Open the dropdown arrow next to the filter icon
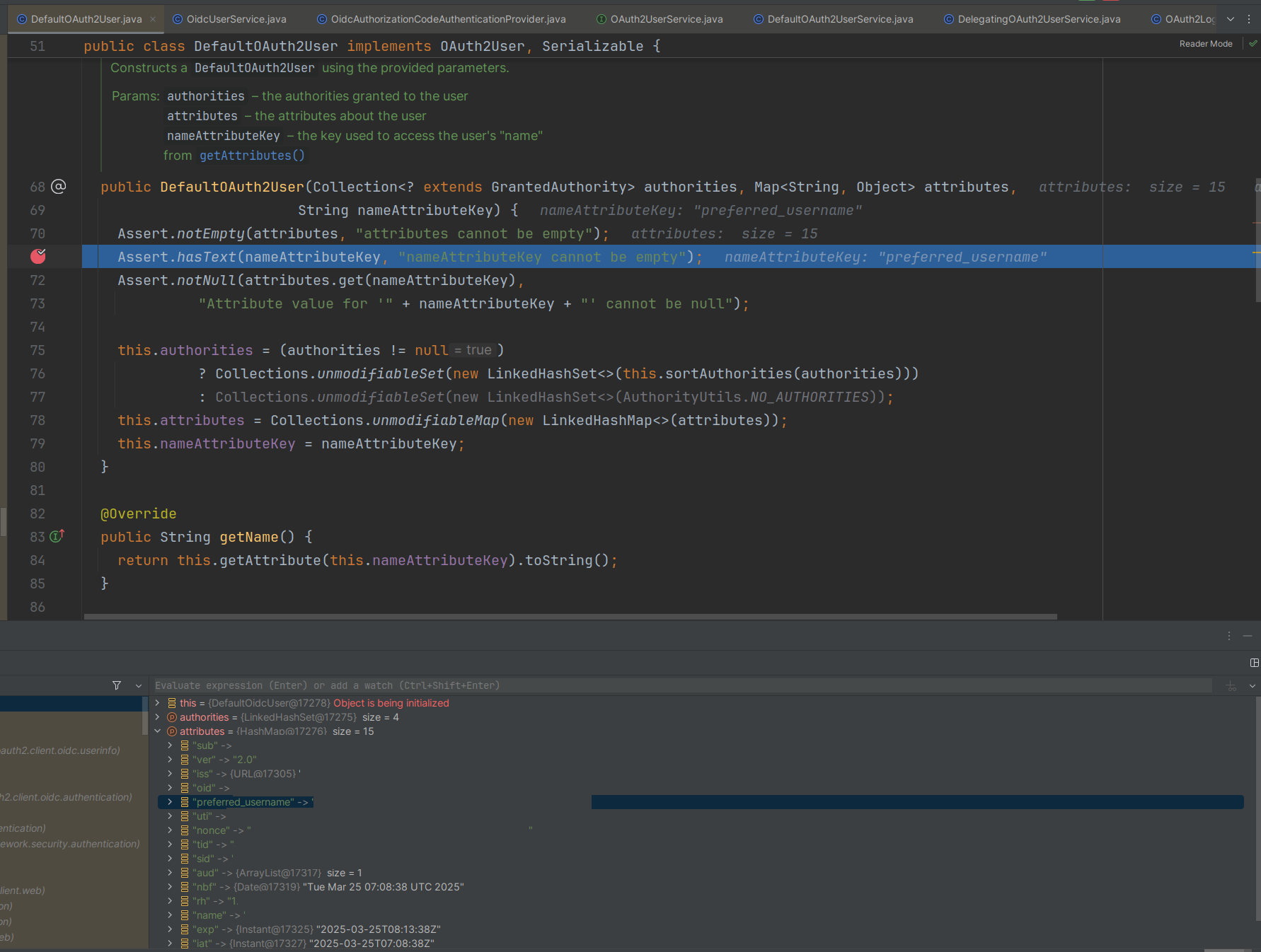 (x=139, y=685)
